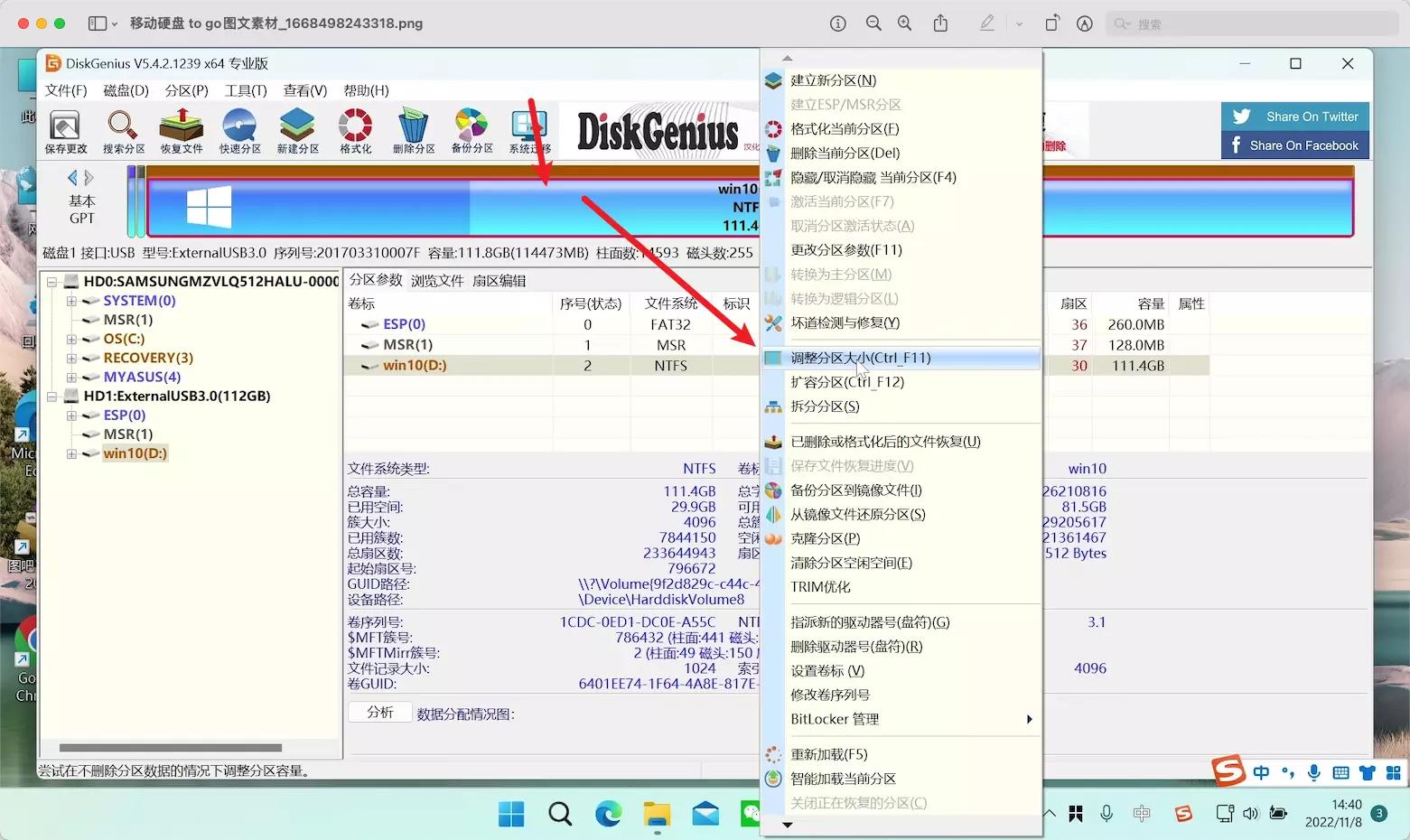Open the 分区(P) menu
The height and width of the screenshot is (840, 1410).
point(186,90)
